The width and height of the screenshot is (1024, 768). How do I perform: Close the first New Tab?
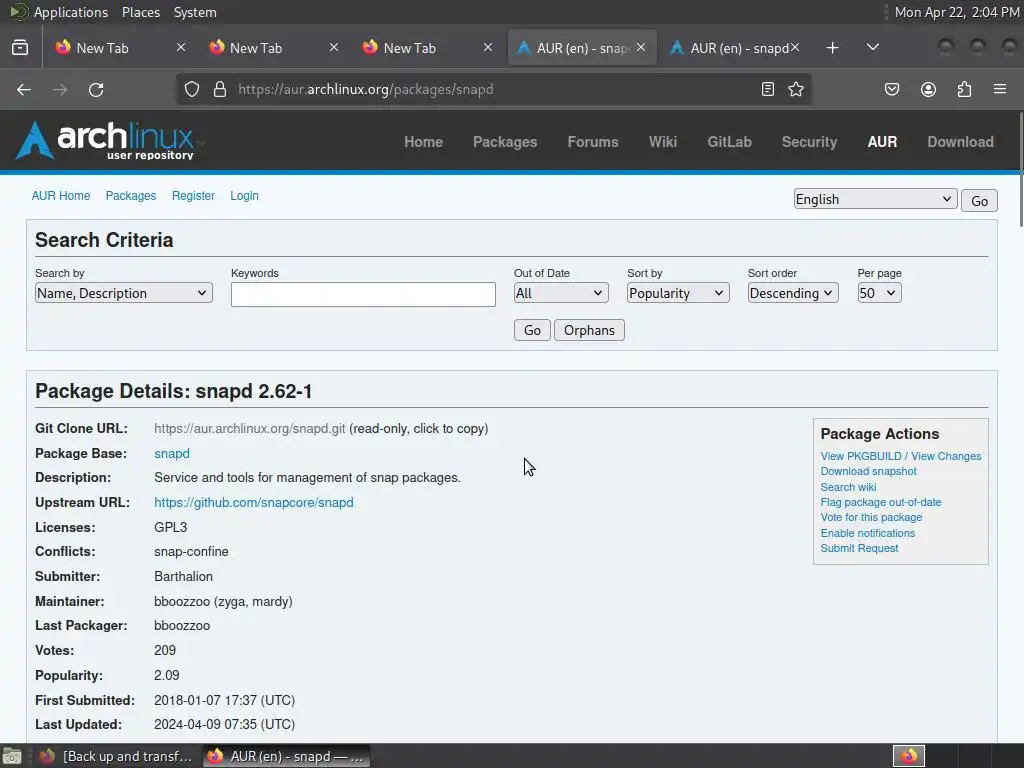click(181, 48)
